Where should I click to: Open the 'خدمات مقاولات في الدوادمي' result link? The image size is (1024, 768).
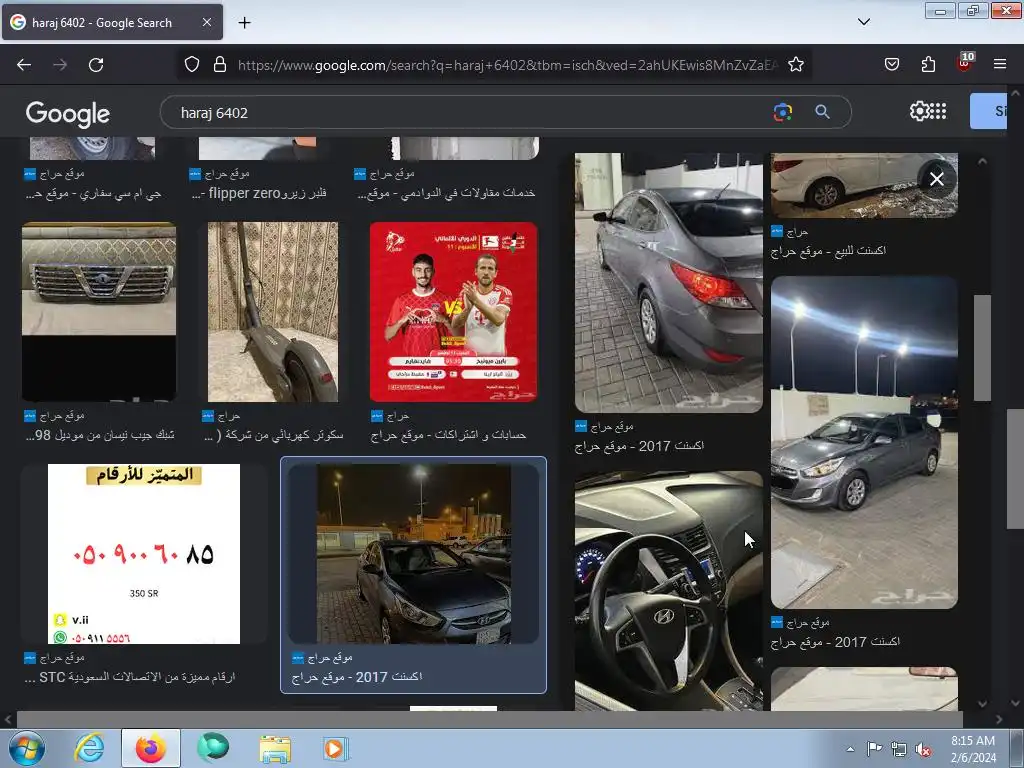[447, 193]
